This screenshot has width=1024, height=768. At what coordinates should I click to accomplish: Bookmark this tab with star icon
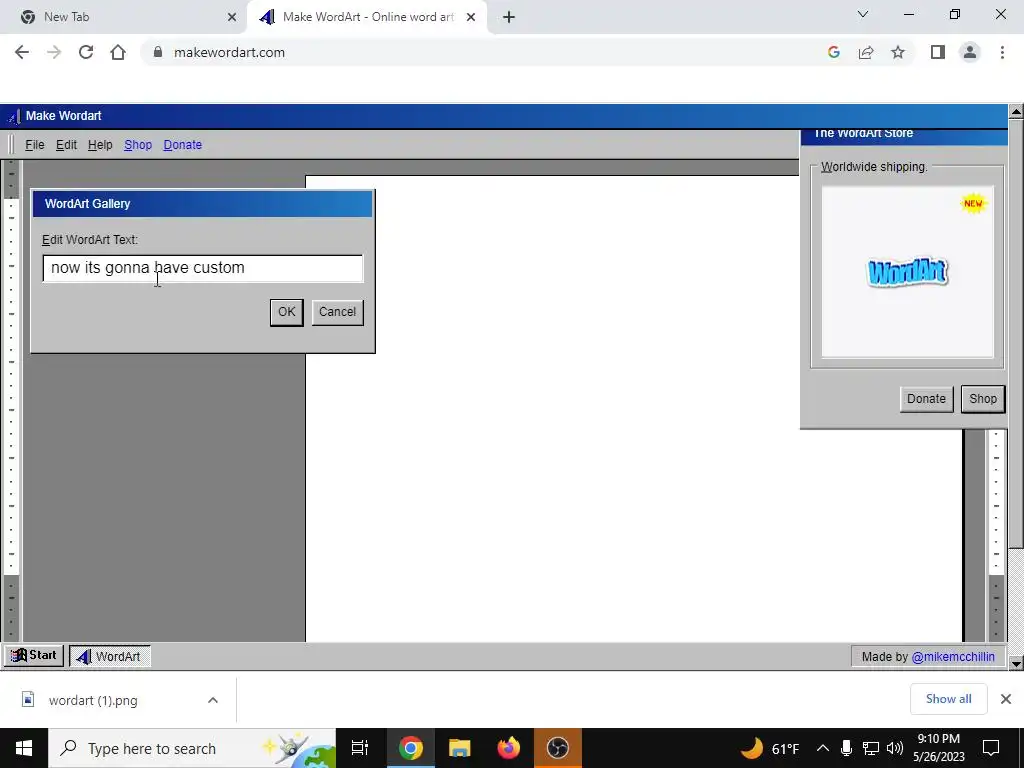click(898, 52)
